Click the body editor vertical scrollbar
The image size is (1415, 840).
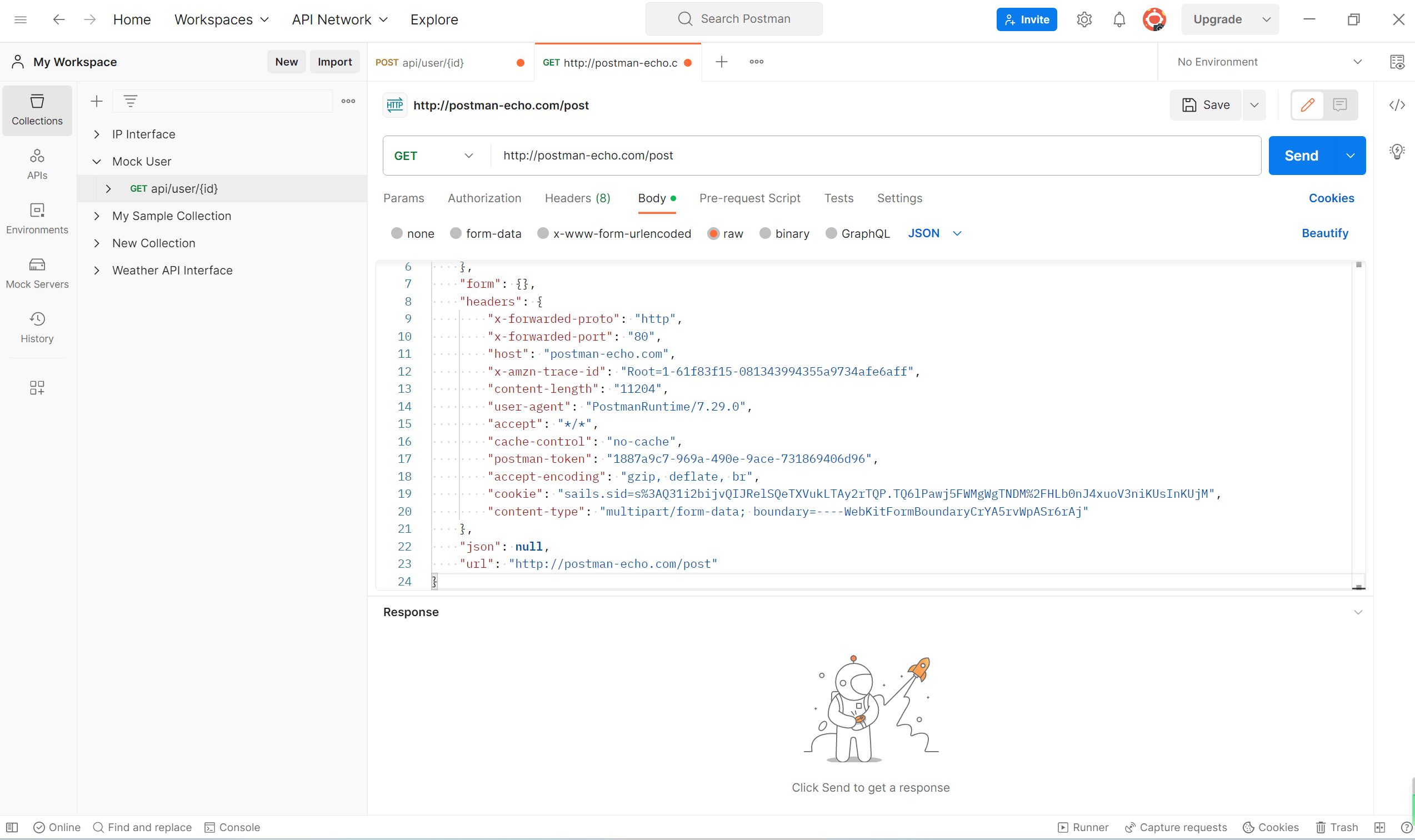[x=1358, y=425]
